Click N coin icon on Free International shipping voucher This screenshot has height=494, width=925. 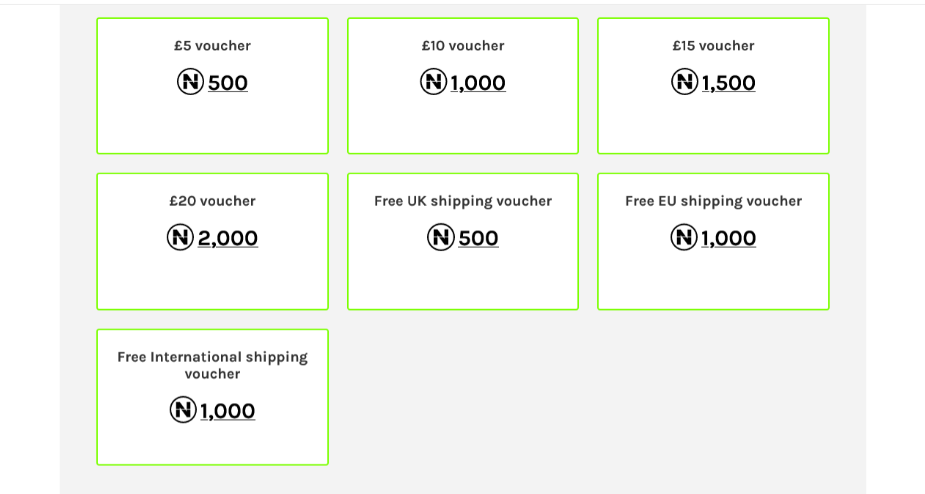(x=183, y=410)
